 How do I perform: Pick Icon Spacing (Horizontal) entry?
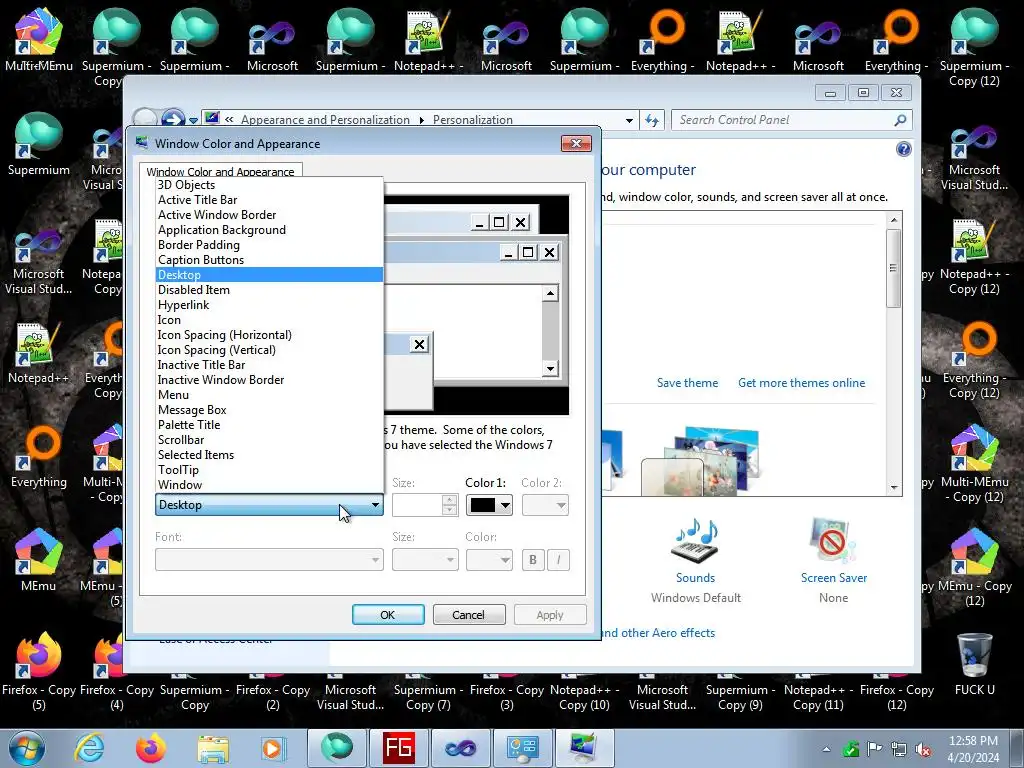coord(269,335)
